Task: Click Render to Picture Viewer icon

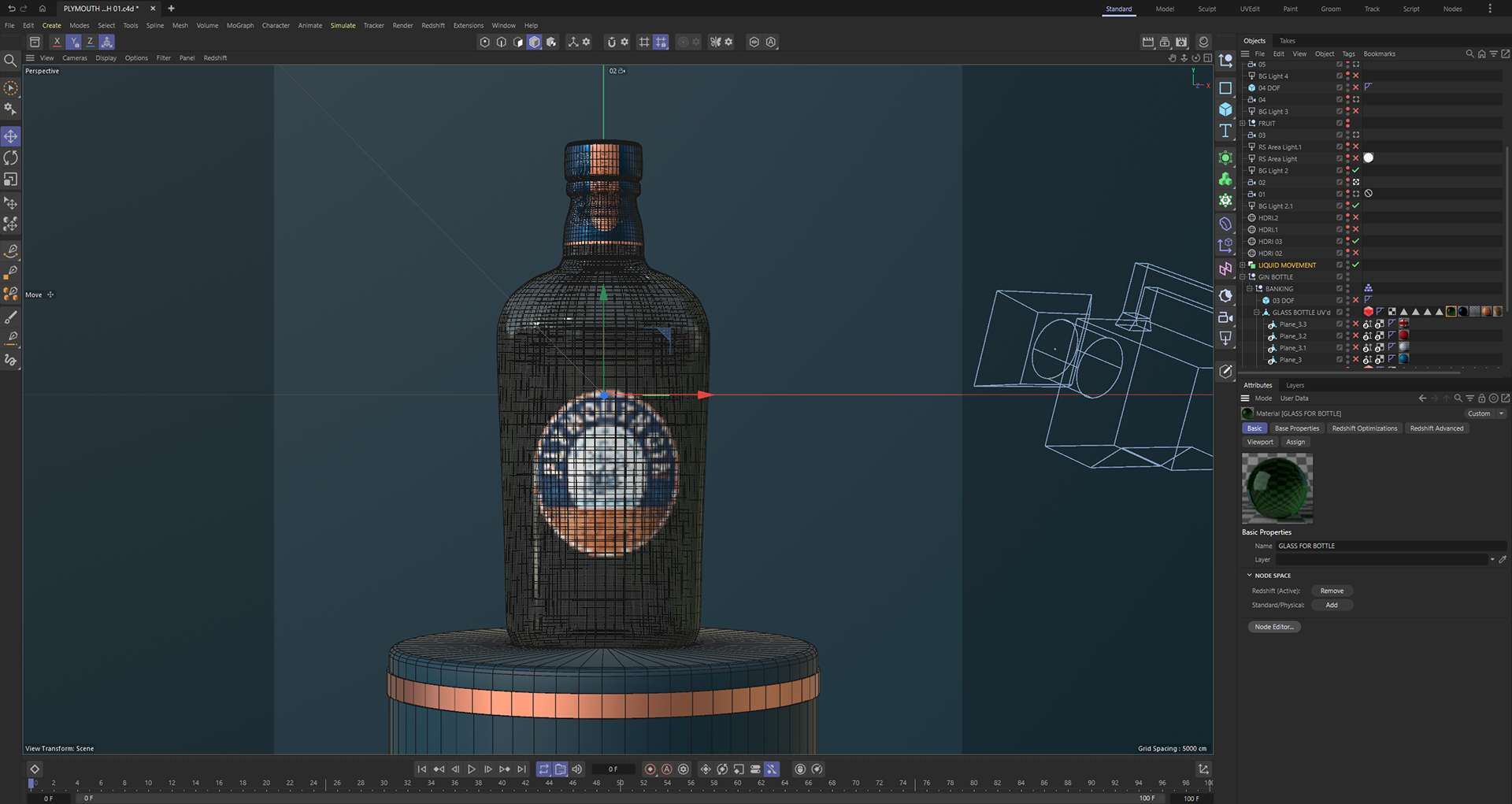Action: pos(1165,42)
